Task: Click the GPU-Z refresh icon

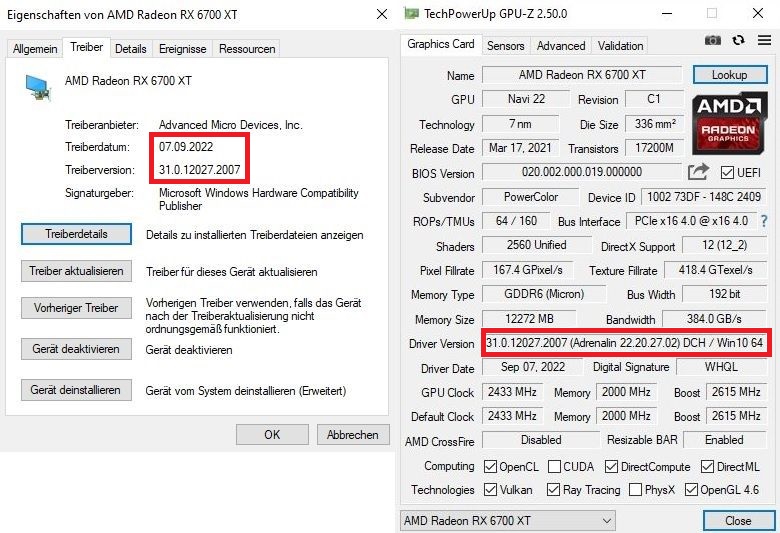Action: click(738, 40)
